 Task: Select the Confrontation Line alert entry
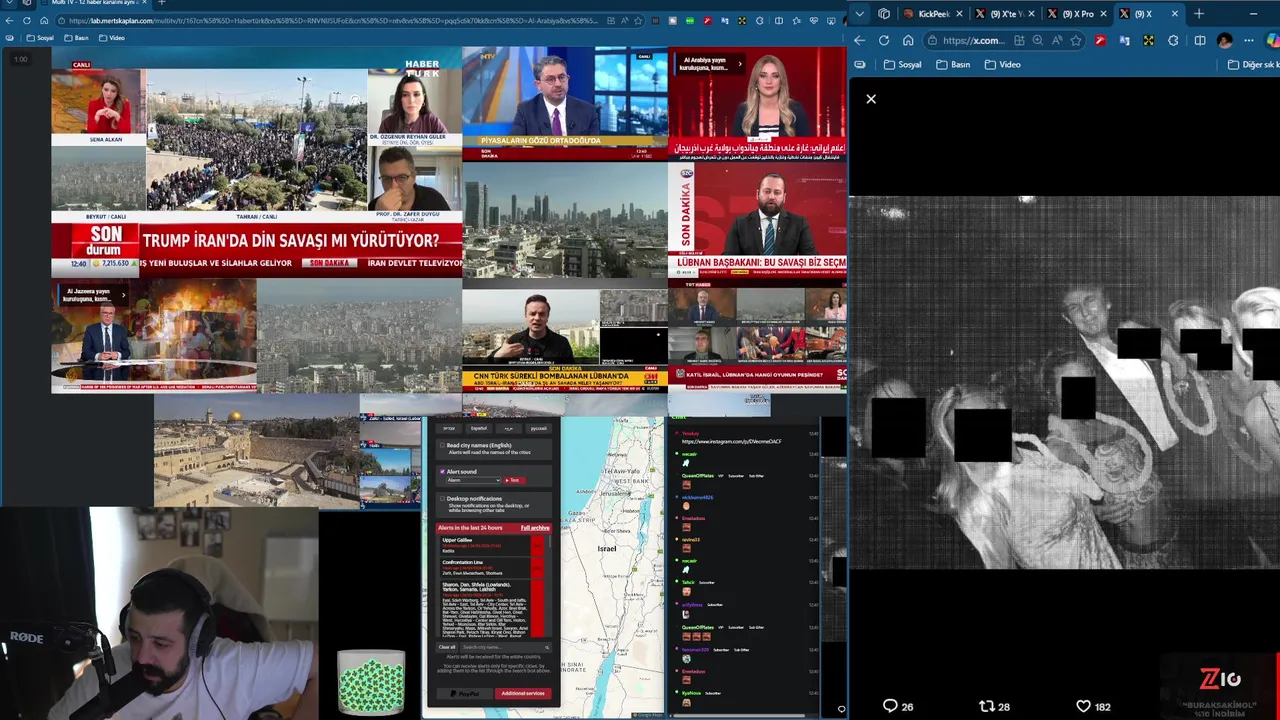pyautogui.click(x=490, y=567)
